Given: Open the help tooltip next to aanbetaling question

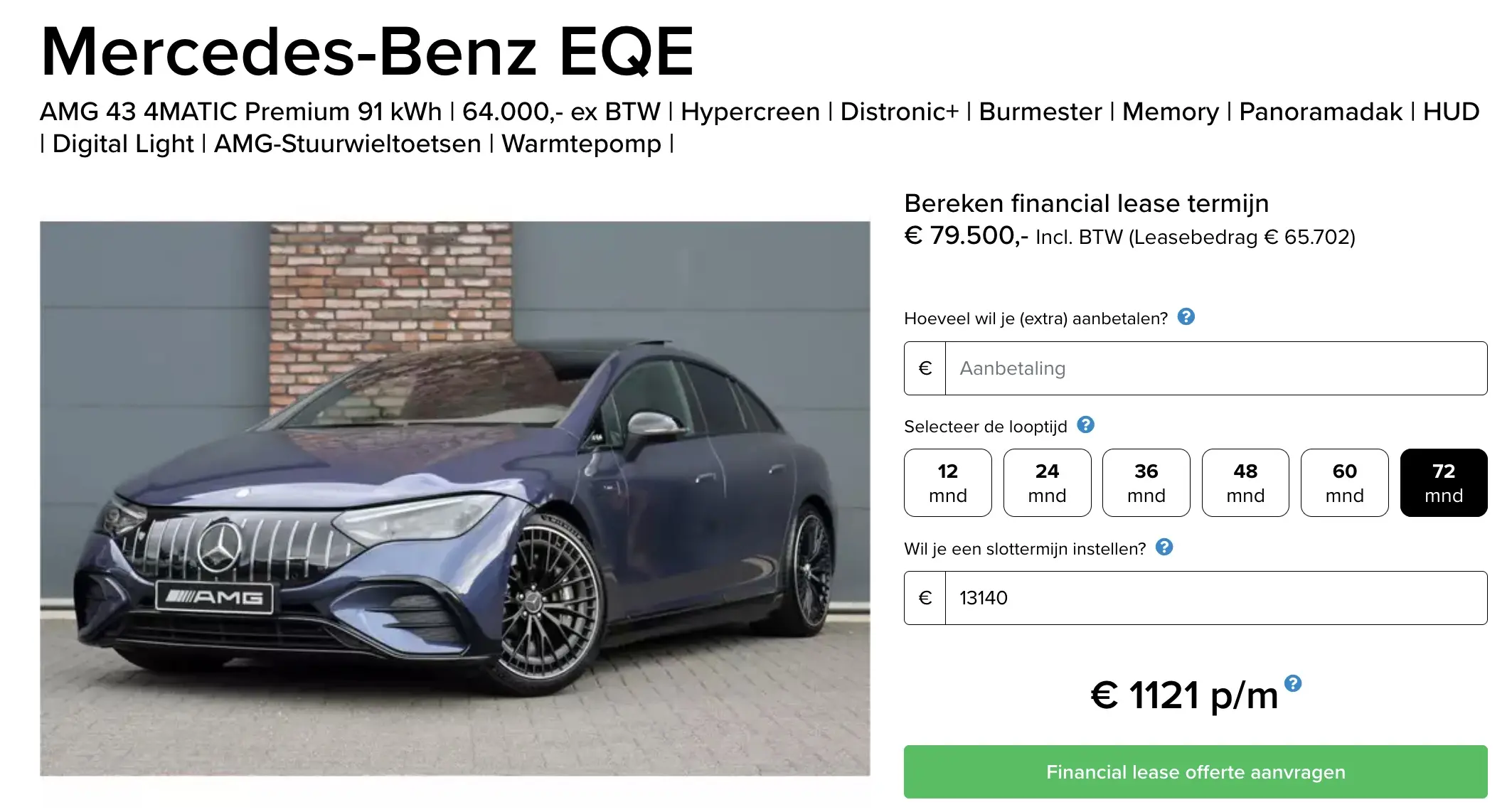Looking at the screenshot, I should click(1189, 319).
